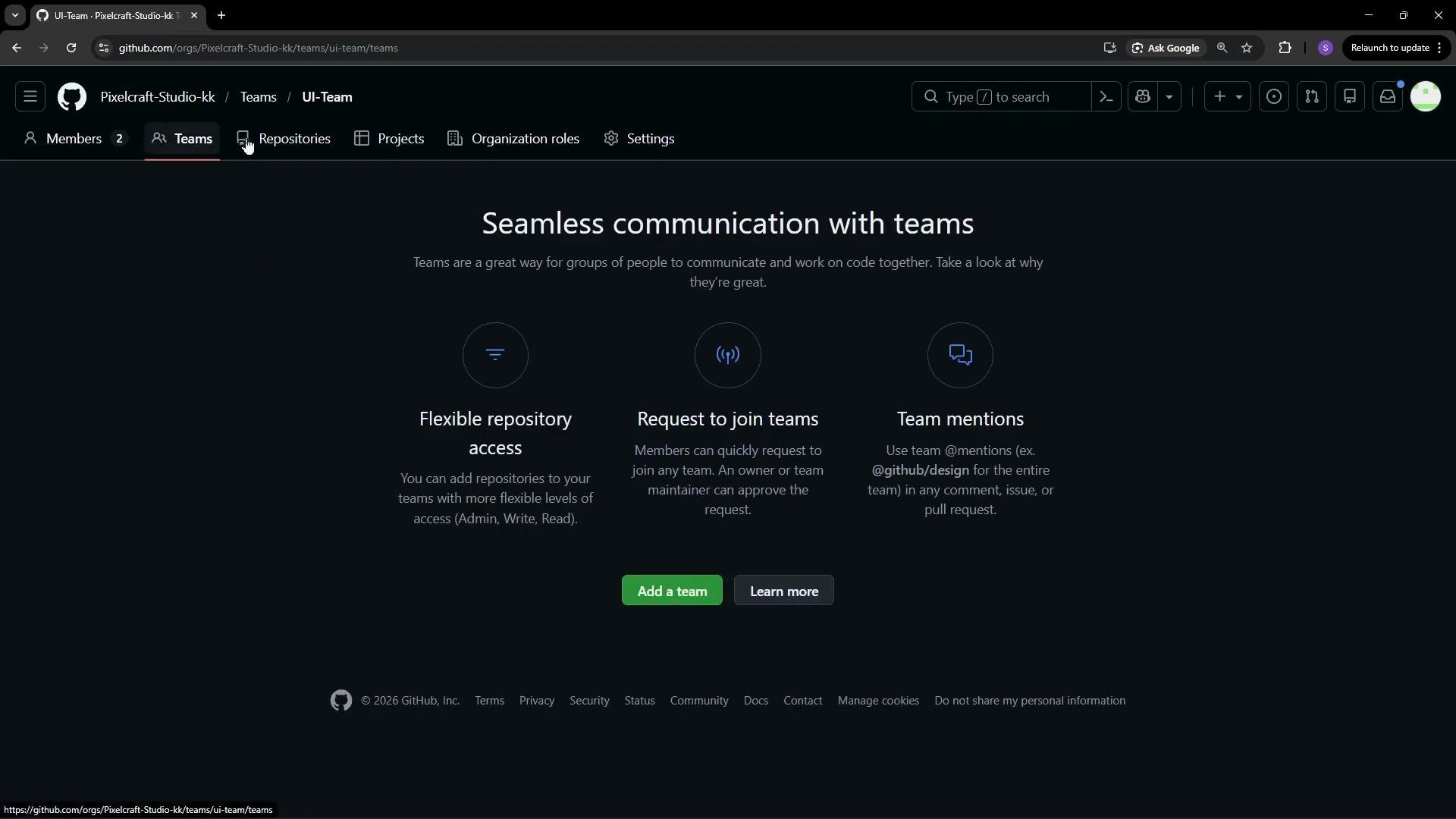Click Relaunch to update button
Image resolution: width=1456 pixels, height=819 pixels.
click(x=1397, y=48)
